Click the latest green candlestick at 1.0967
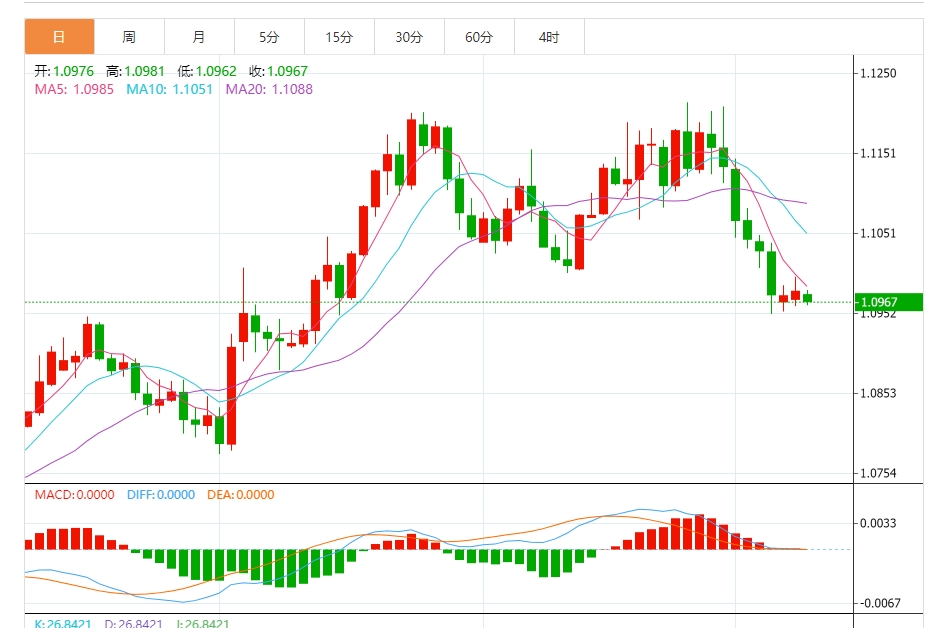 [807, 298]
